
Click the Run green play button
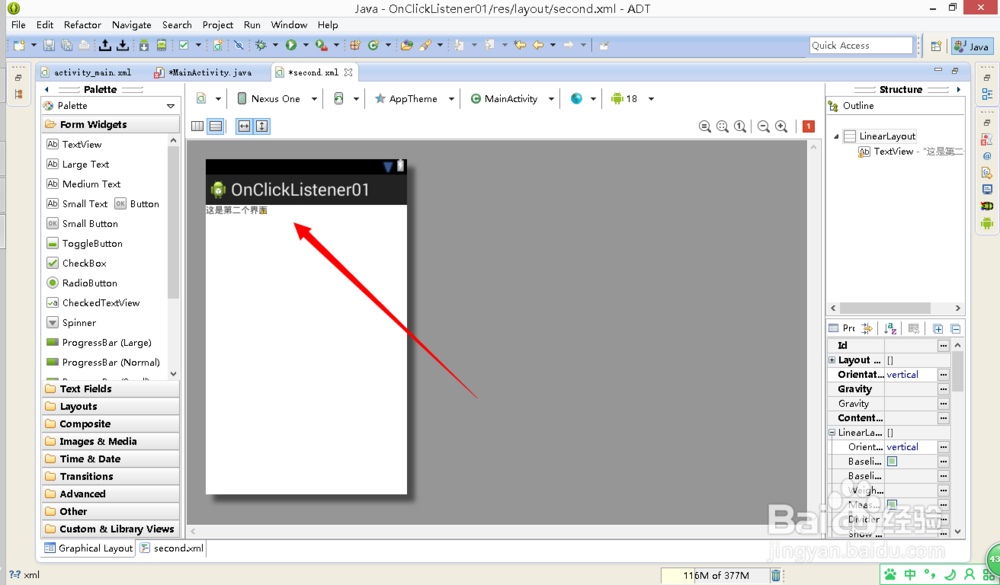pyautogui.click(x=291, y=45)
